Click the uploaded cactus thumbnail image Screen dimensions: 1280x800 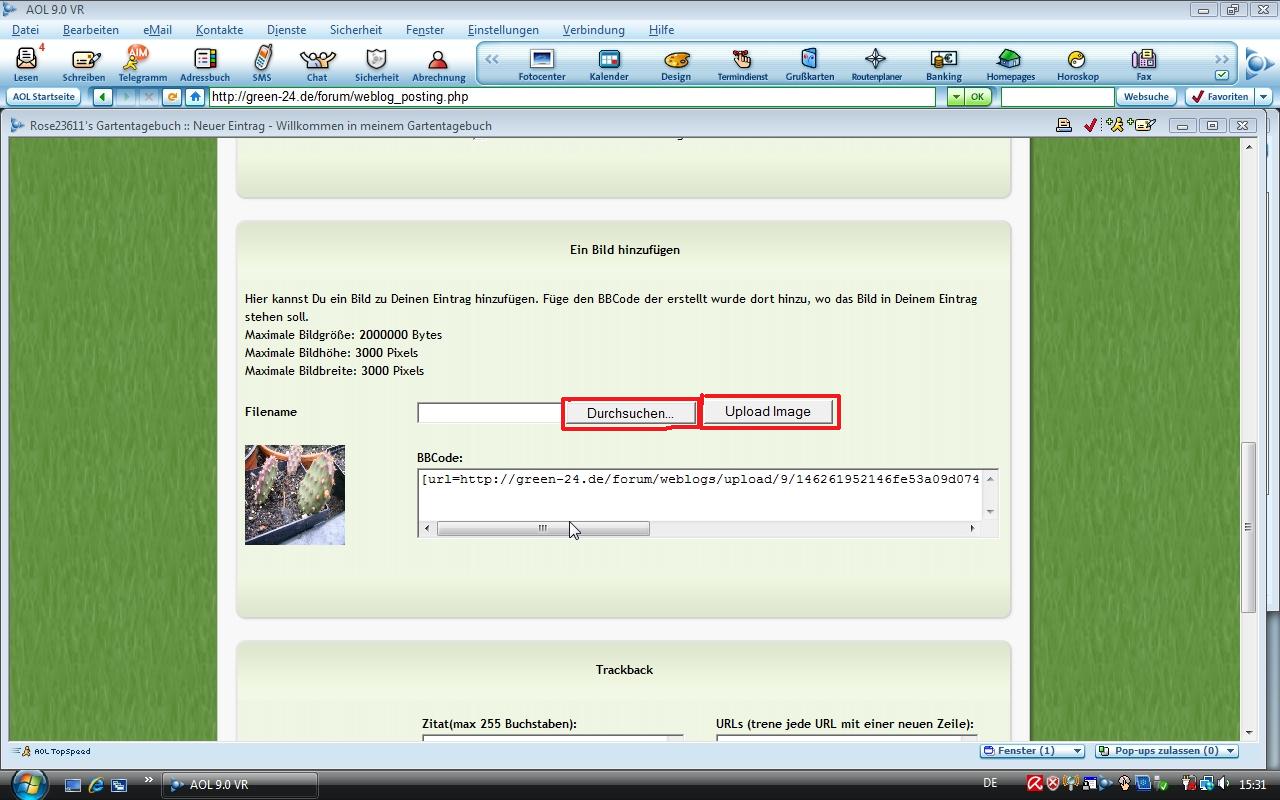[x=295, y=495]
